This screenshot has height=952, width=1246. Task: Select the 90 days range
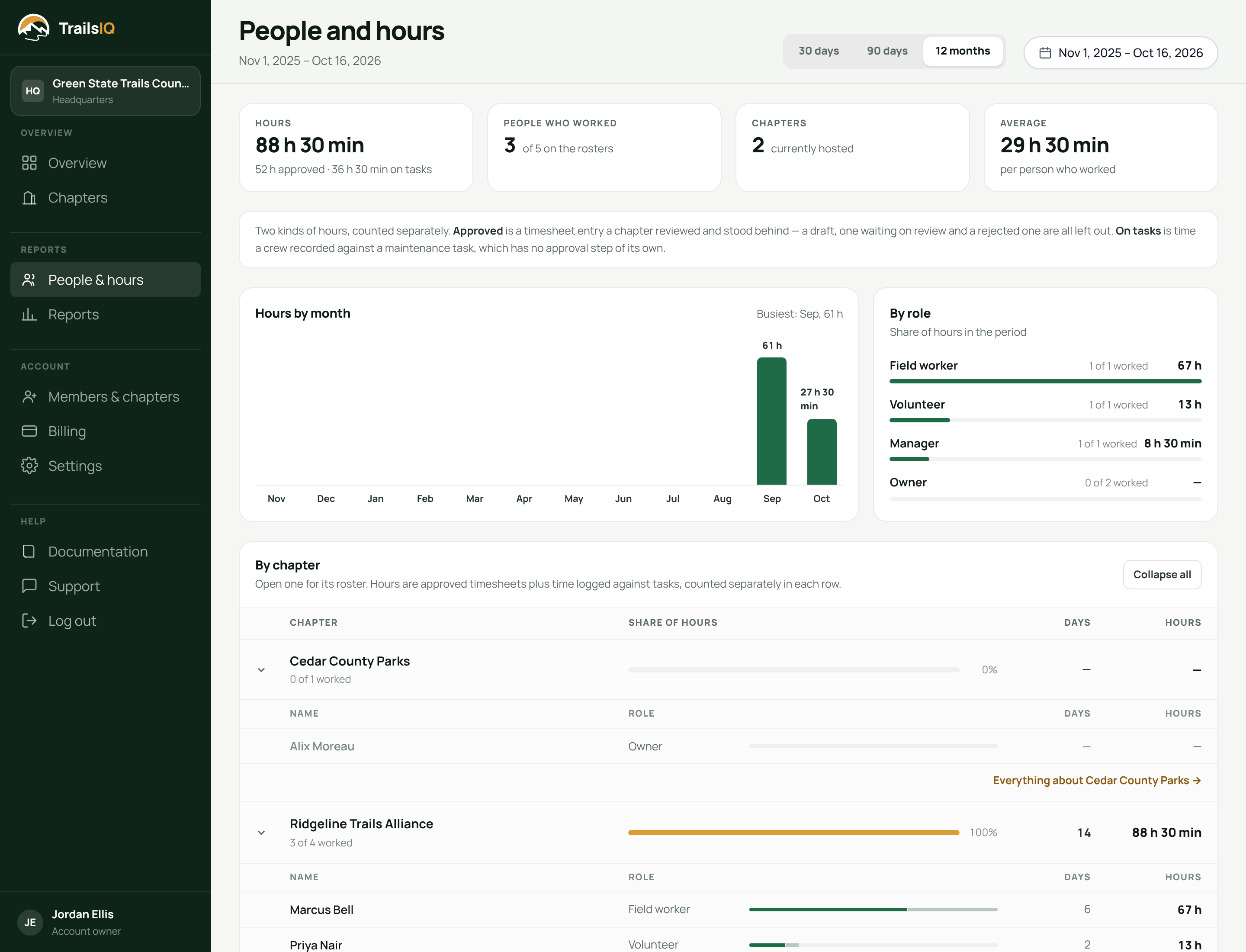click(x=887, y=51)
